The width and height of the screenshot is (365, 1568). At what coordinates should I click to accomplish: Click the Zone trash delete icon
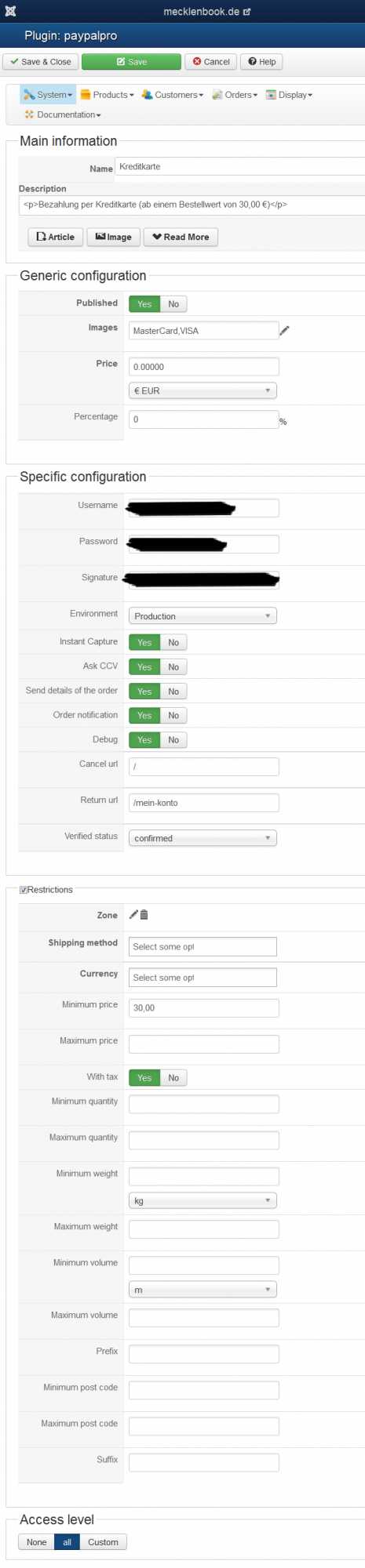144,914
